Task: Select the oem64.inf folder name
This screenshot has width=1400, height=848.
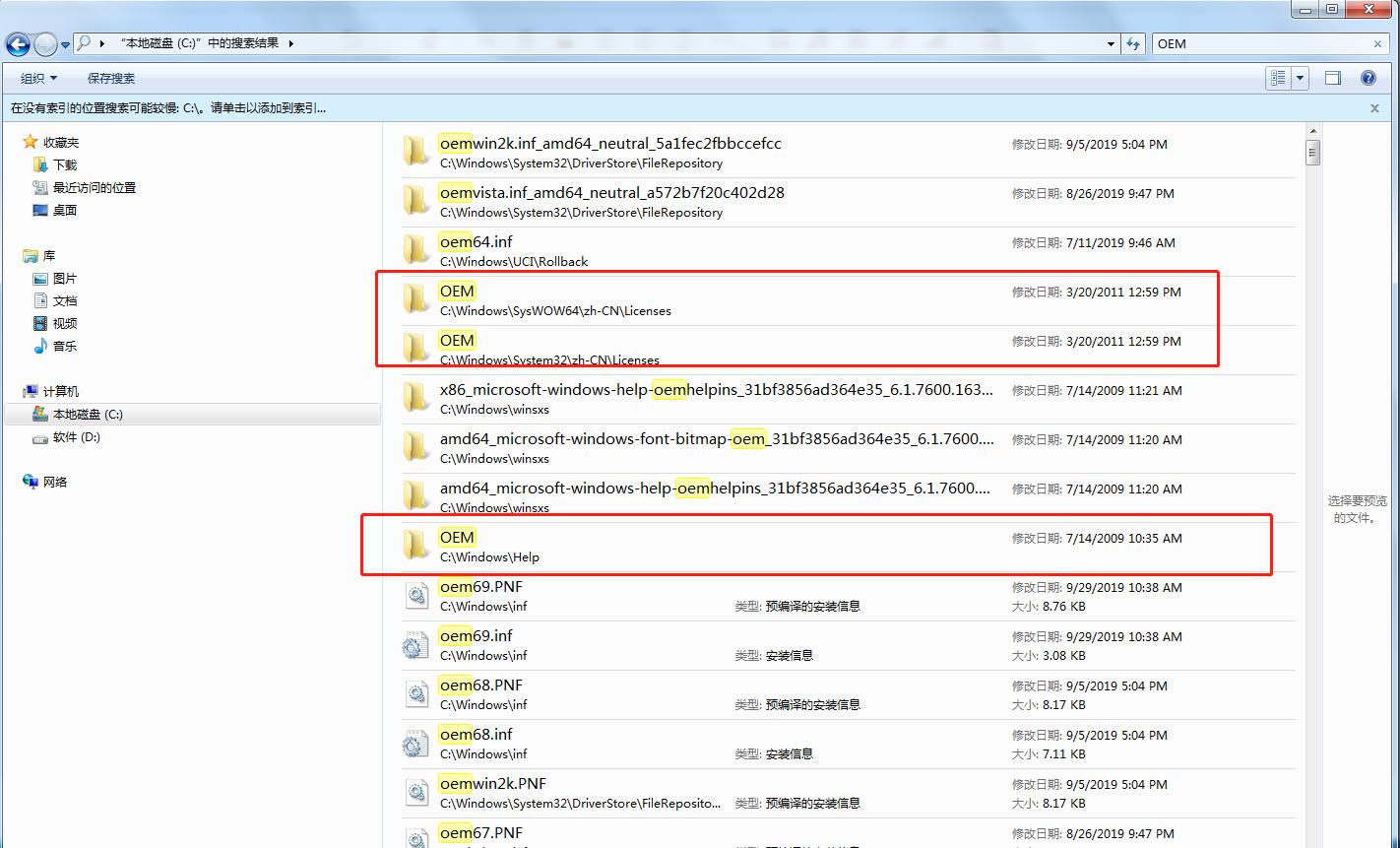Action: point(477,241)
